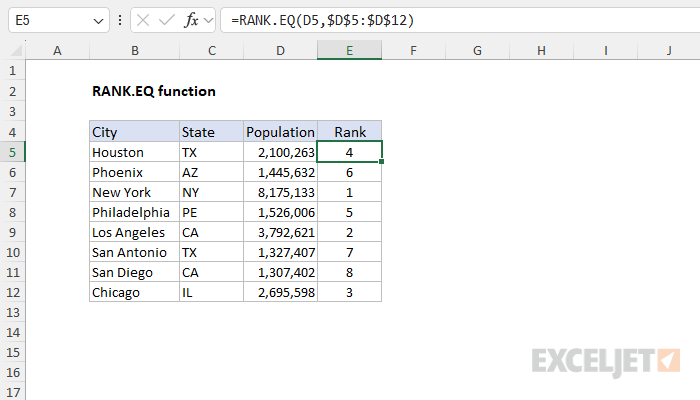Click Chicago's rank cell showing 3
This screenshot has width=700, height=400.
tap(350, 292)
